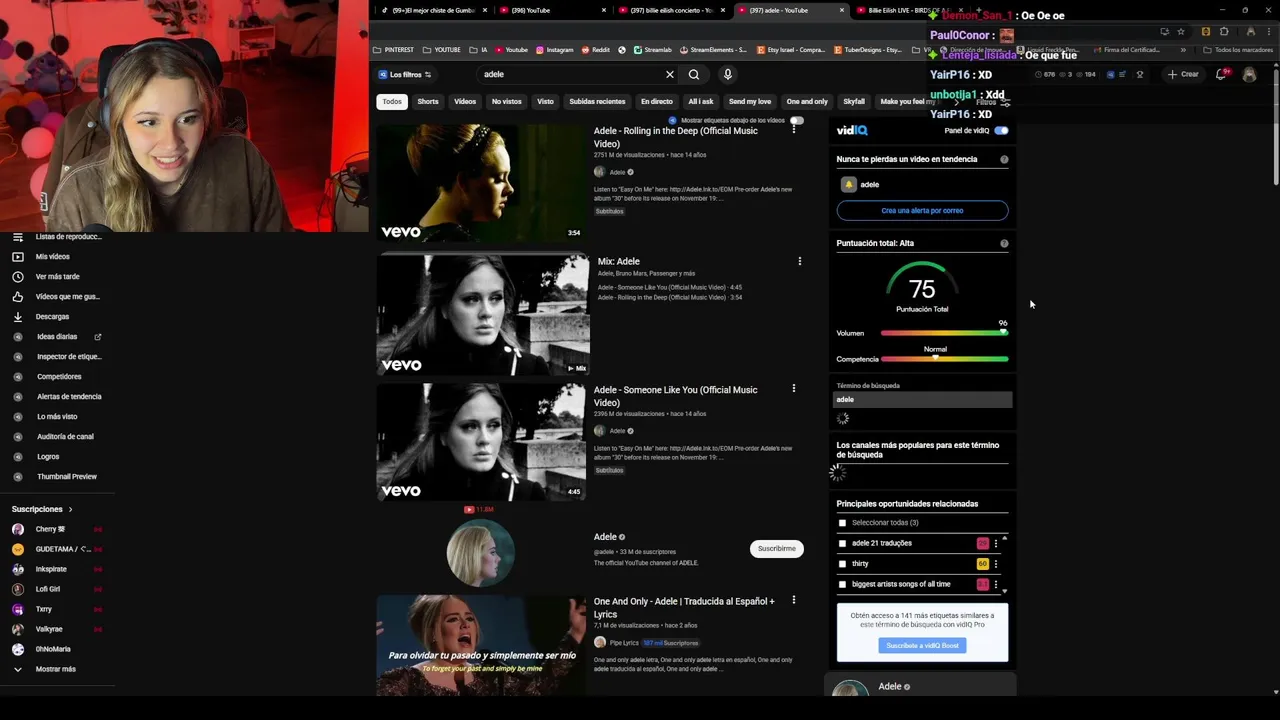The width and height of the screenshot is (1280, 720).
Task: Click the Competencia score slider bar
Action: 944,359
